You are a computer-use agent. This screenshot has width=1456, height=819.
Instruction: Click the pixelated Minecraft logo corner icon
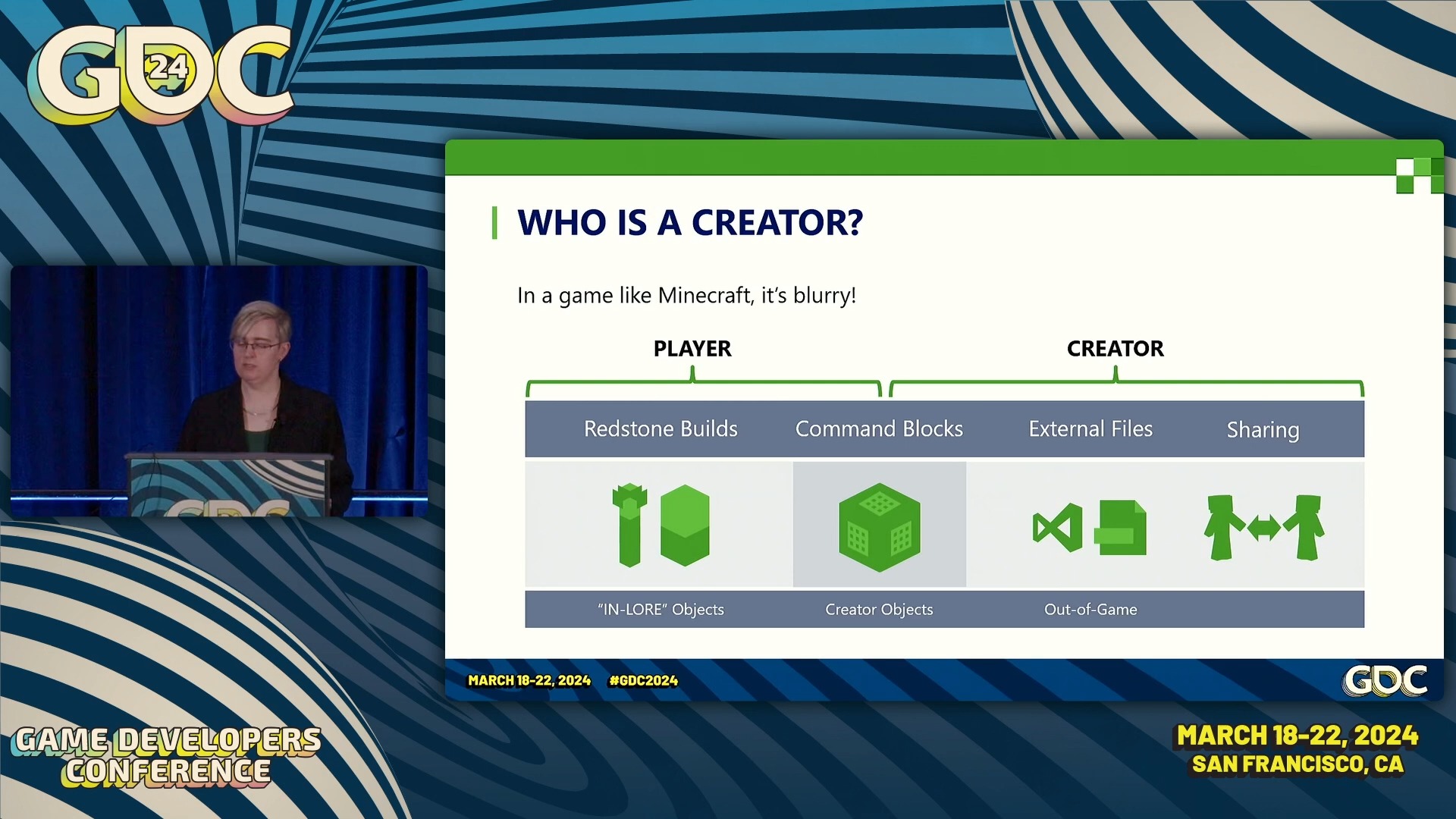click(1419, 175)
